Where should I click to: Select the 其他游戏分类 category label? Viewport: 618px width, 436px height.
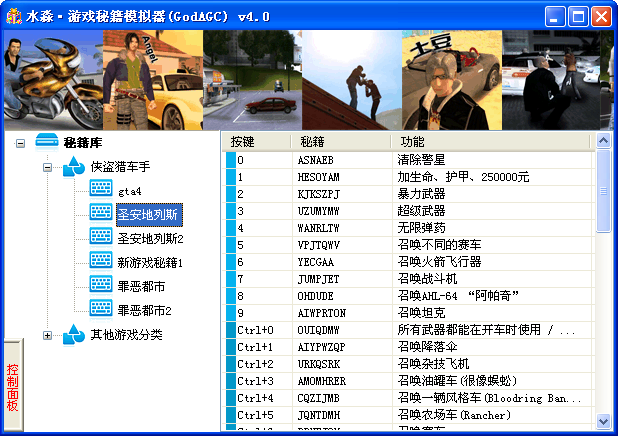click(127, 335)
